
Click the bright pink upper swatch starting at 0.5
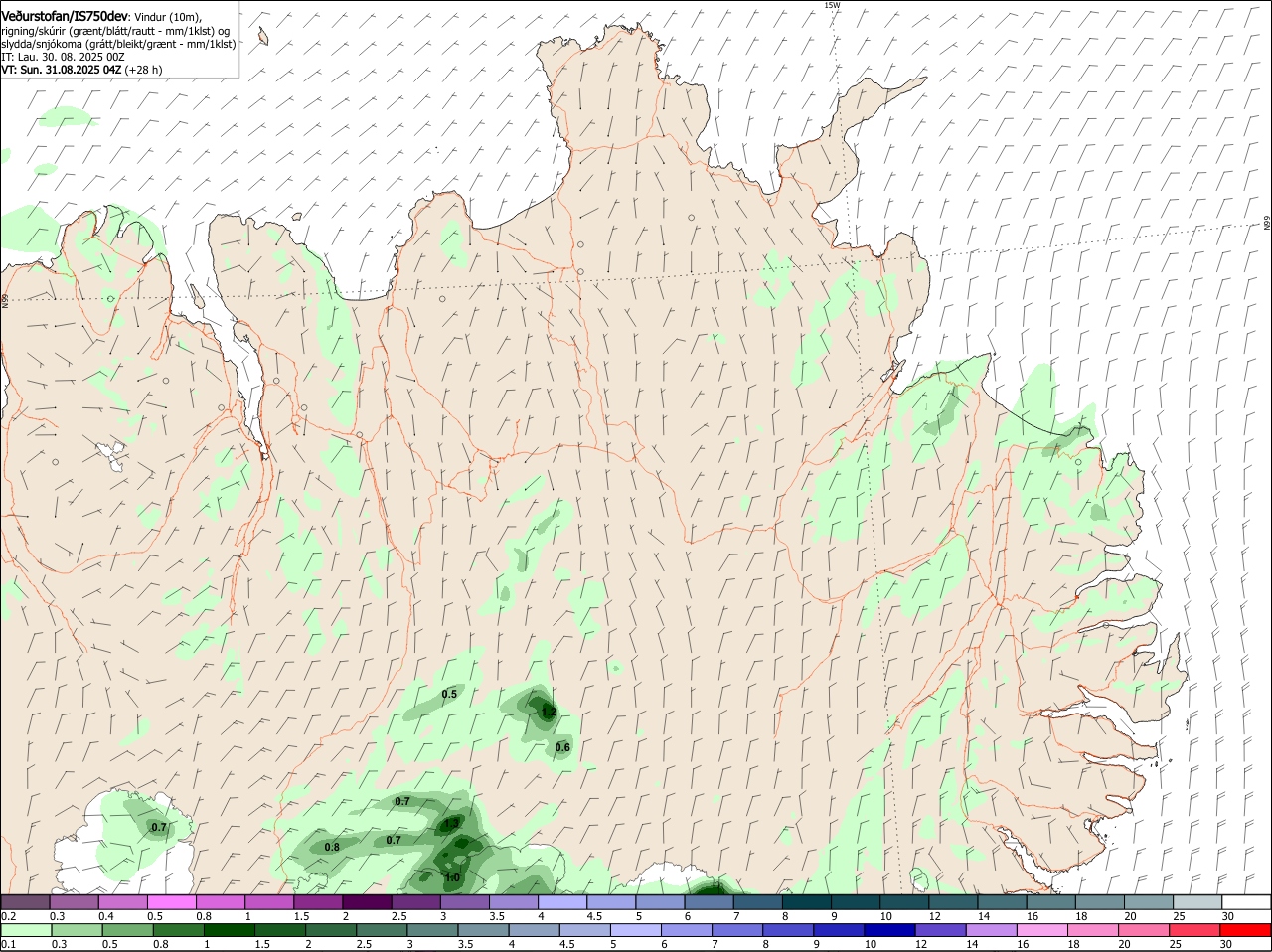tap(171, 902)
